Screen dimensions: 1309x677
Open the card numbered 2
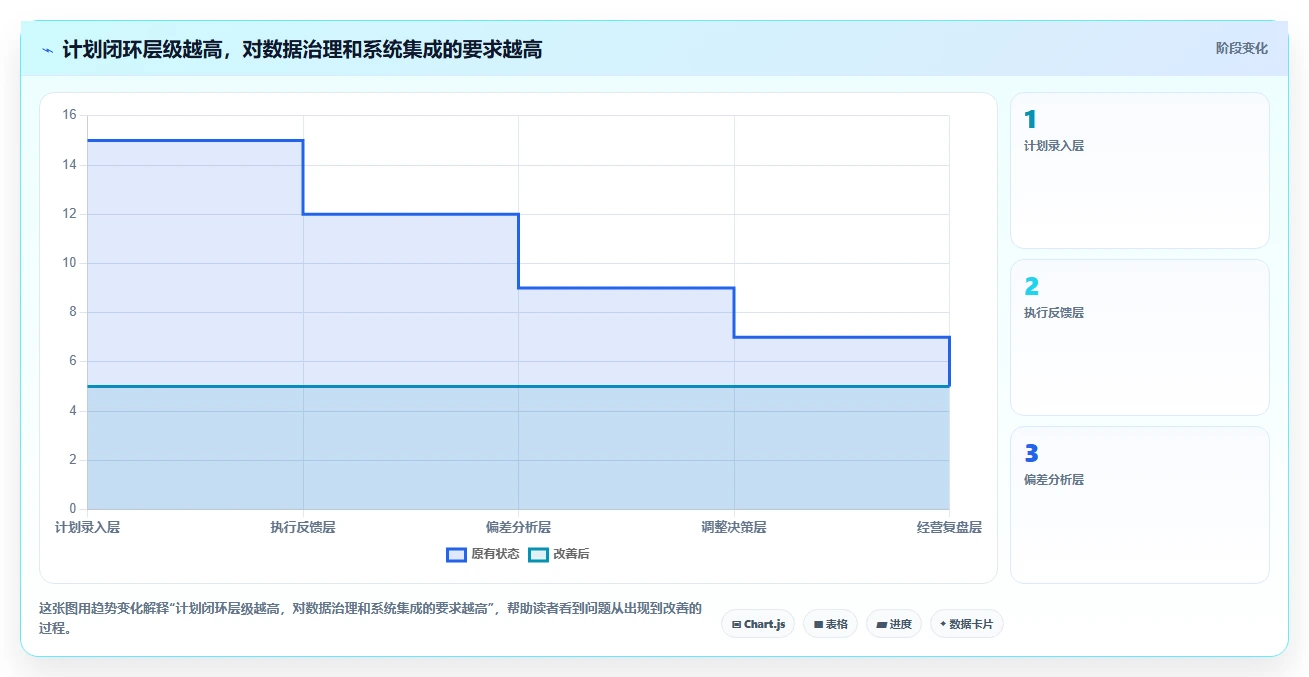[1140, 337]
